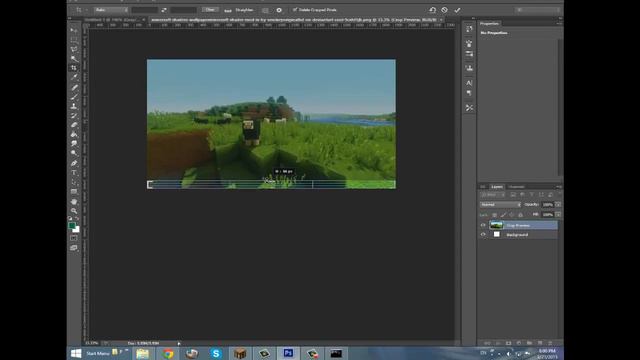Switch to the Layers tab
Image resolution: width=640 pixels, height=360 pixels.
tap(497, 187)
